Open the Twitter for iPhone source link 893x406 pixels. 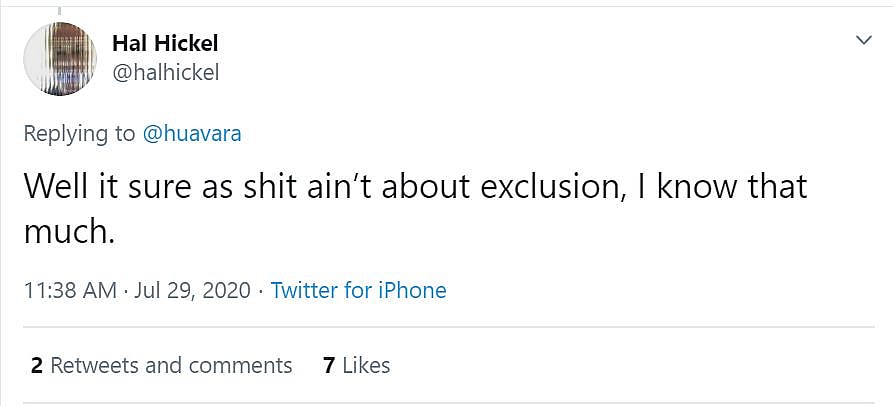[x=358, y=291]
